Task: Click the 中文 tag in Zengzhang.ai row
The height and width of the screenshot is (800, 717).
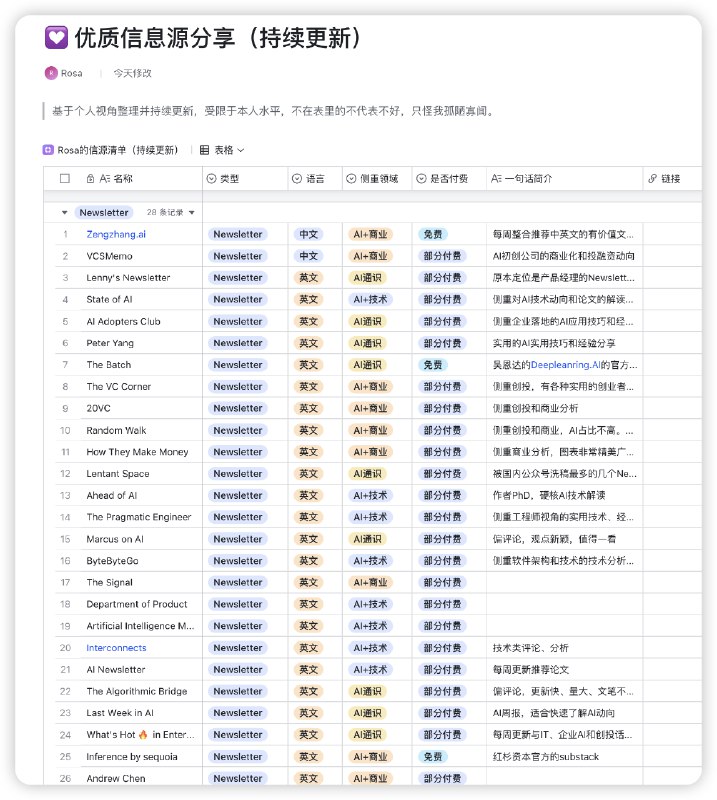Action: pyautogui.click(x=308, y=234)
